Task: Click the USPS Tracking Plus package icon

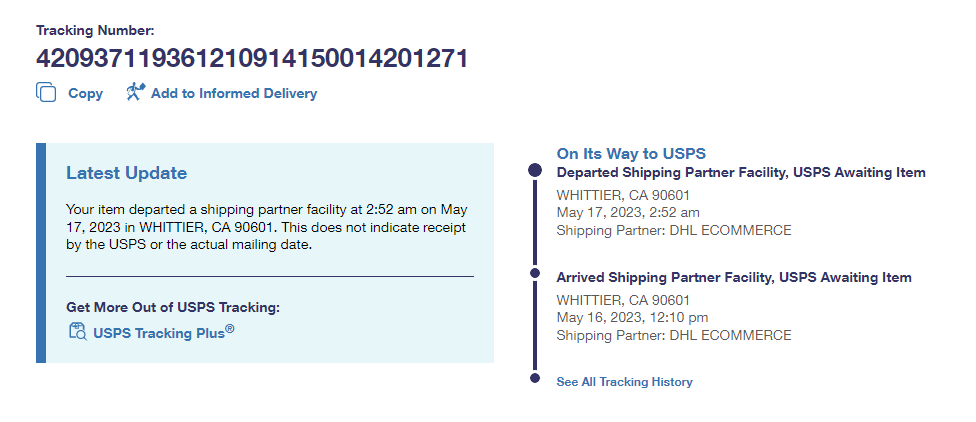Action: tap(77, 332)
